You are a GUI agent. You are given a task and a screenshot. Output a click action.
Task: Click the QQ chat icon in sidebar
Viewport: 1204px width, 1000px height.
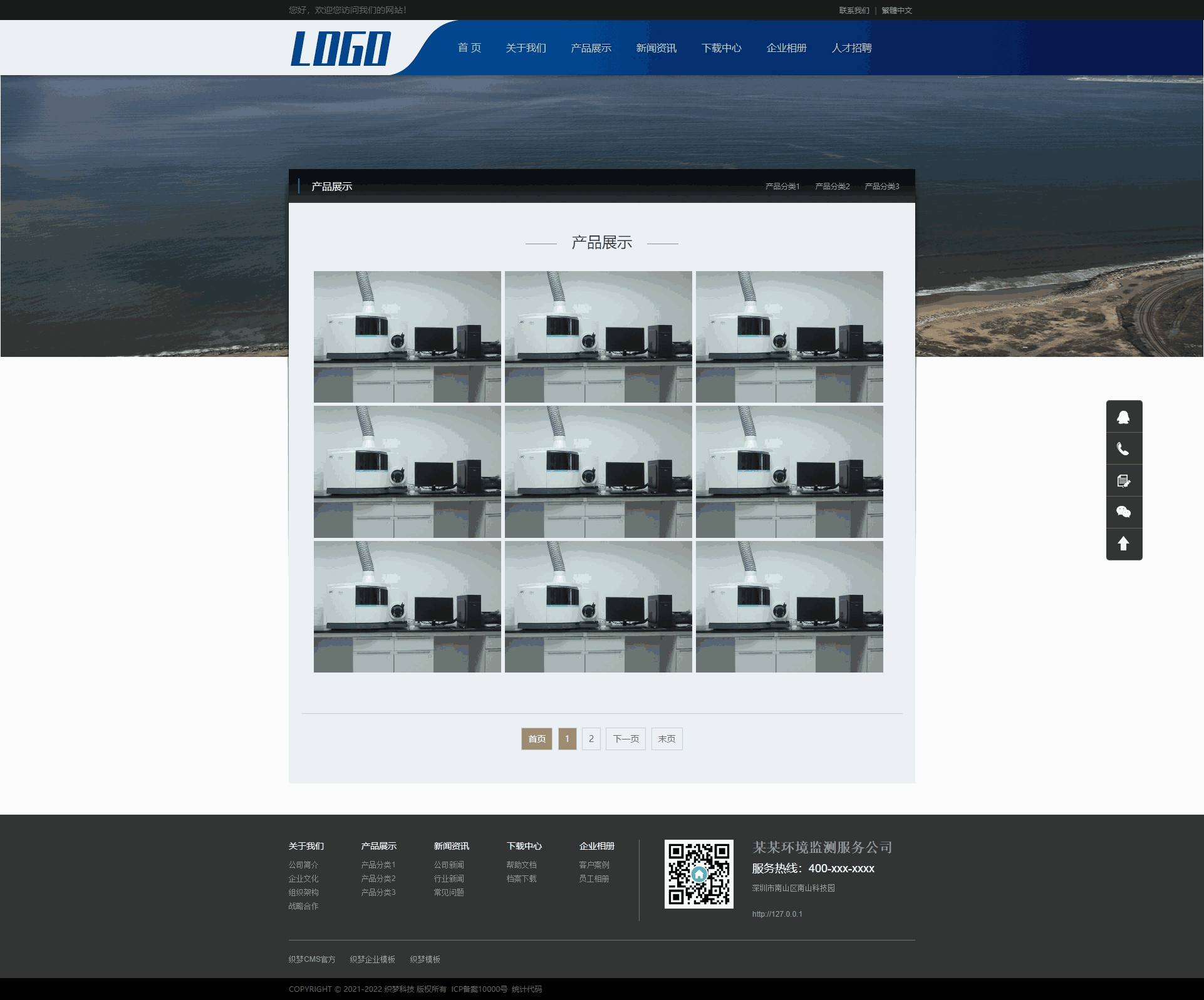(1123, 417)
